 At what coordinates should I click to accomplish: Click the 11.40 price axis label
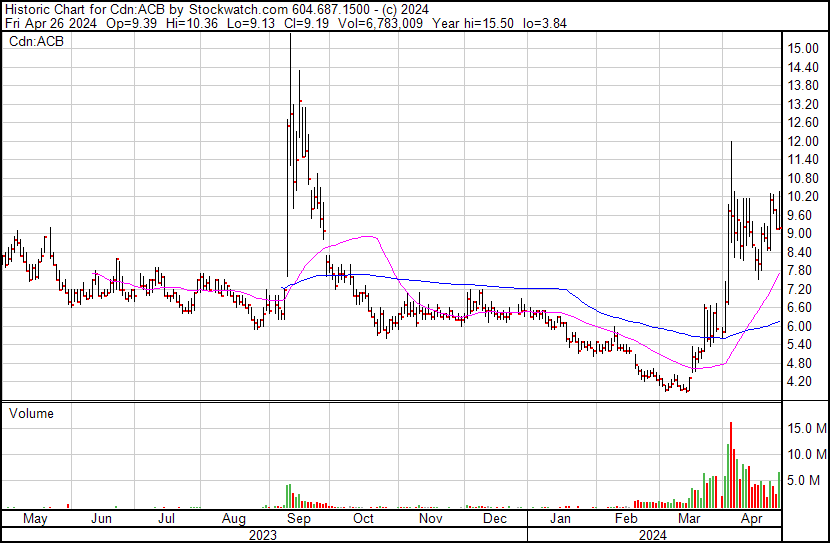803,160
